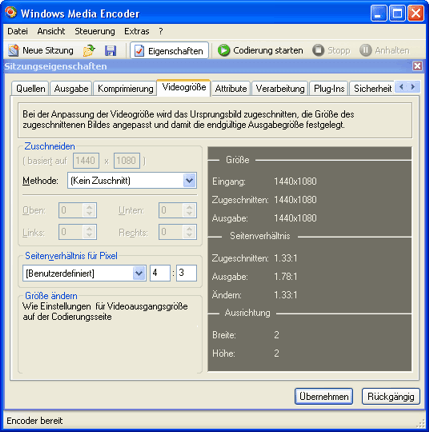Click the Windows Media Encoder title icon

(x=11, y=12)
